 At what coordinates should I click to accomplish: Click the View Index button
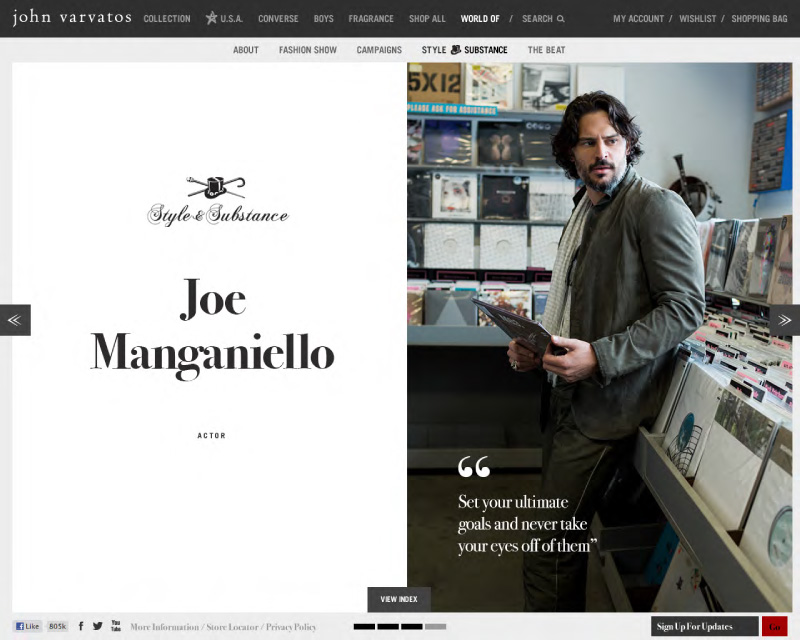(x=399, y=599)
